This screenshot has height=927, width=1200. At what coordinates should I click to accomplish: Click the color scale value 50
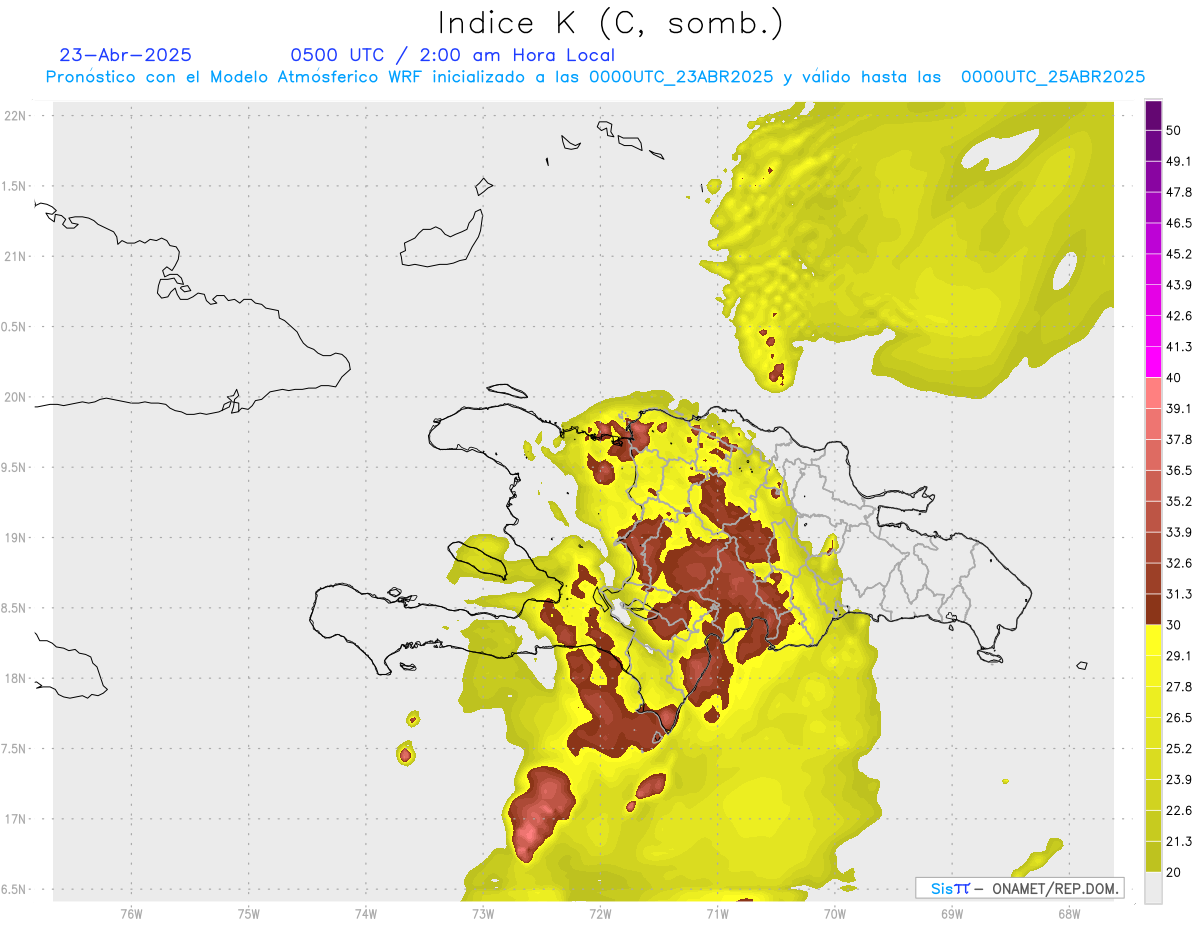pyautogui.click(x=1175, y=130)
